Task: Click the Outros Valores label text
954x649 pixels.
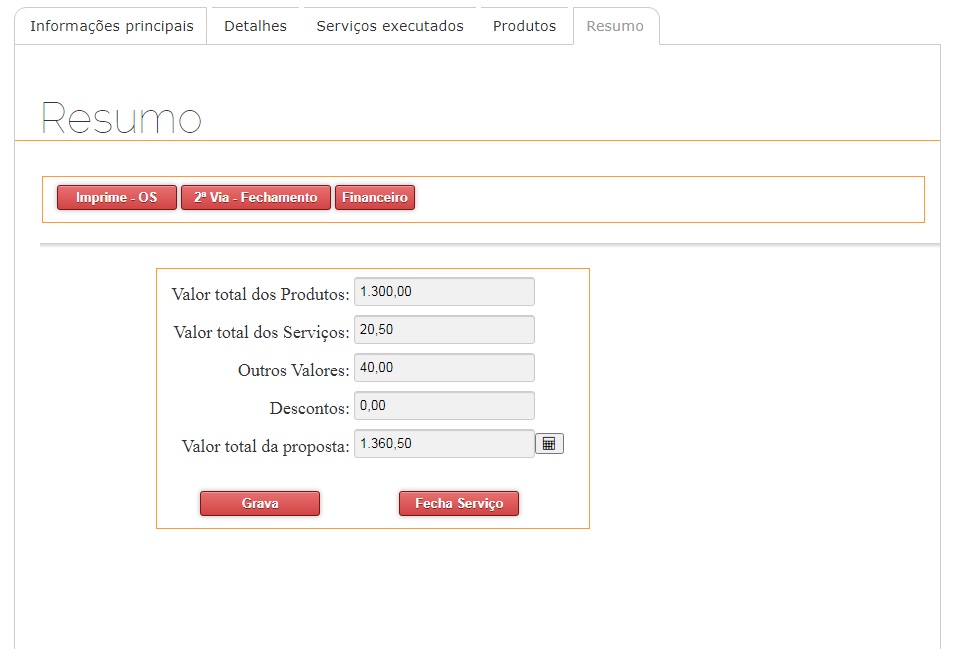Action: click(293, 370)
